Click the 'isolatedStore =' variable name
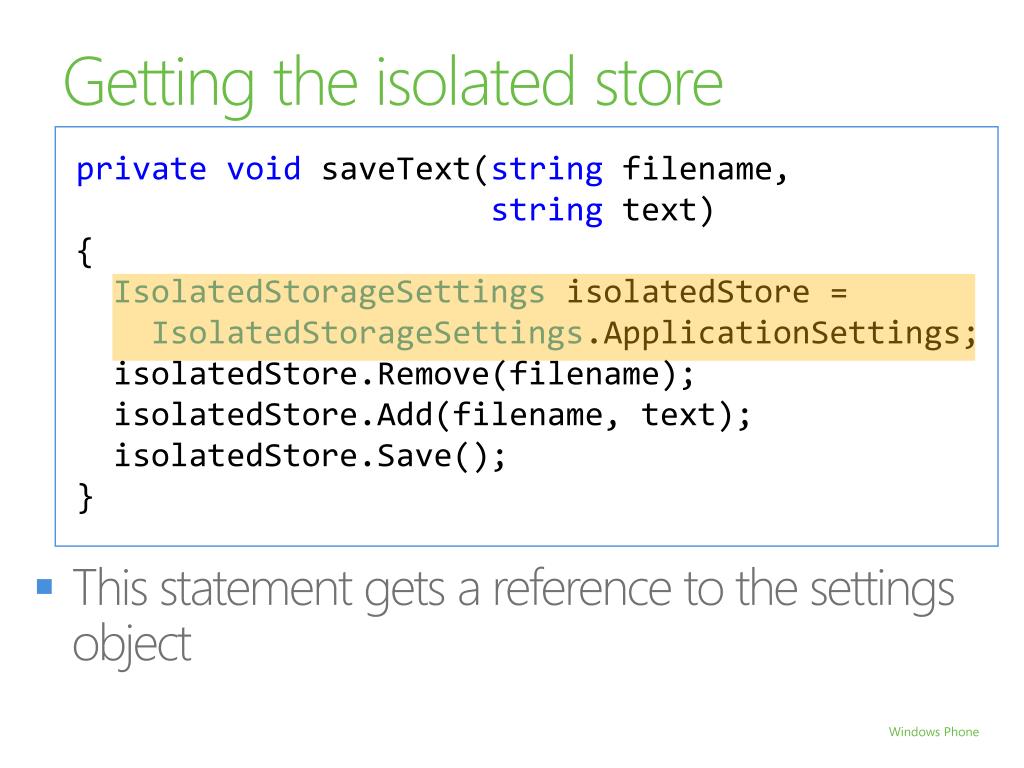Screen dimensions: 1024x768 [706, 292]
